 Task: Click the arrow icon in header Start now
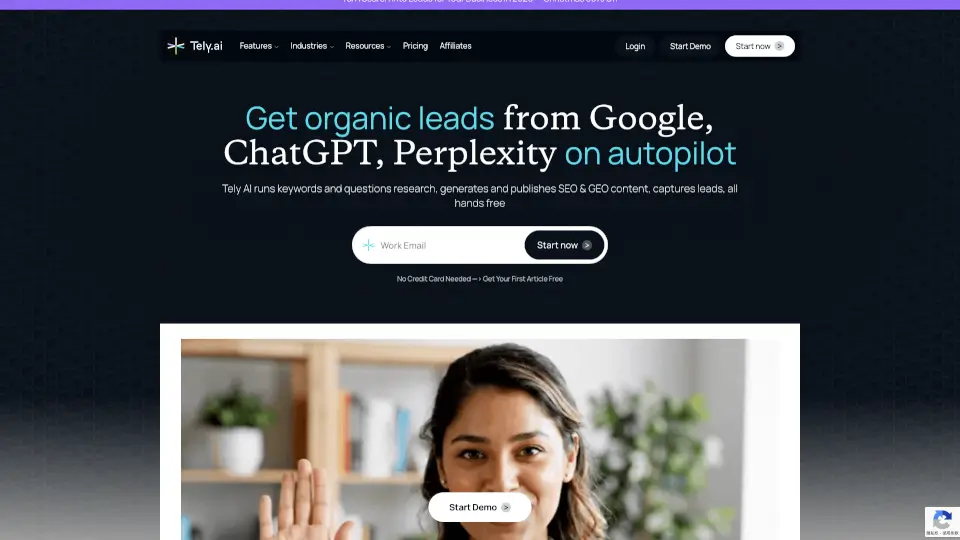[x=779, y=46]
